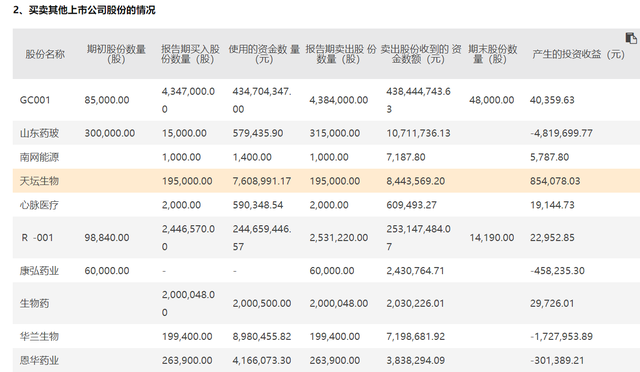Select the 48,000.00 ending shares cell

pyautogui.click(x=491, y=100)
